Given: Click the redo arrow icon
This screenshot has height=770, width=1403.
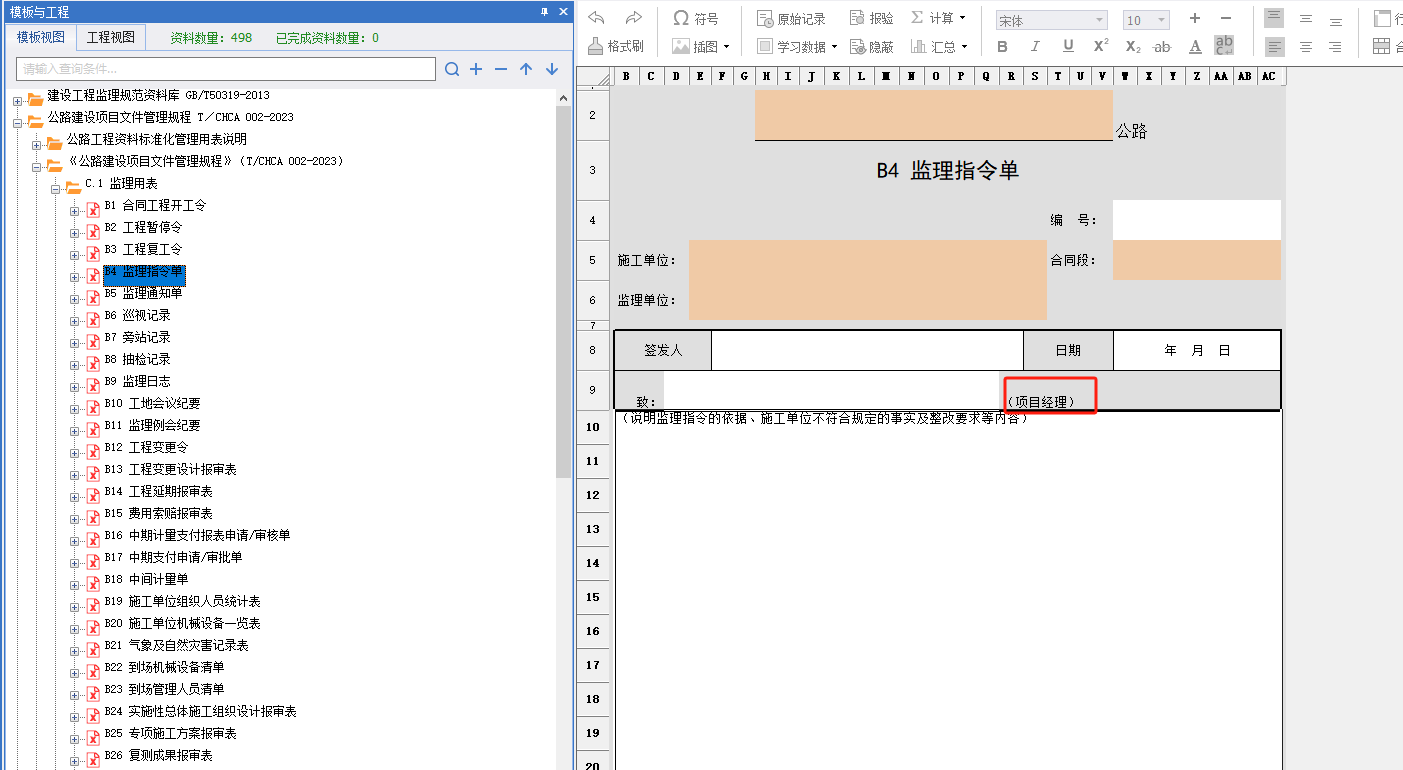Looking at the screenshot, I should [633, 18].
